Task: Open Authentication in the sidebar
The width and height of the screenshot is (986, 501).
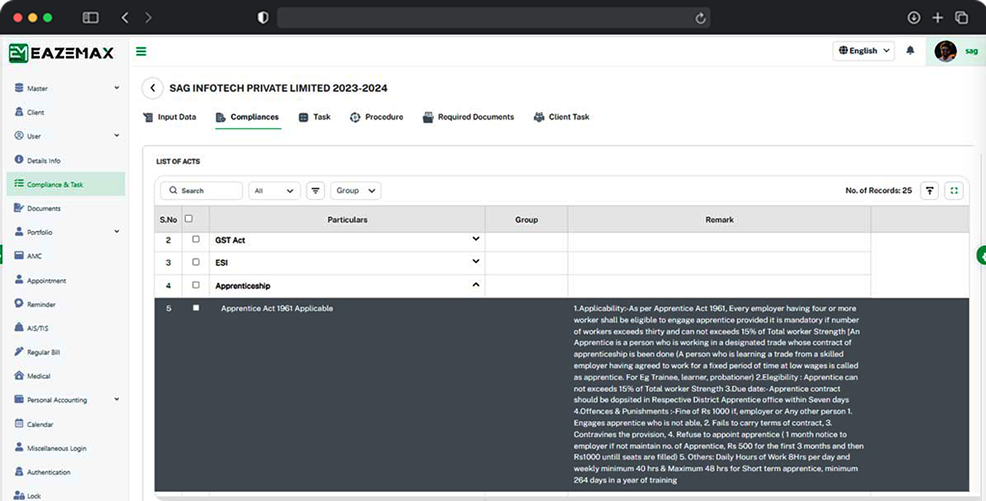Action: click(42, 472)
